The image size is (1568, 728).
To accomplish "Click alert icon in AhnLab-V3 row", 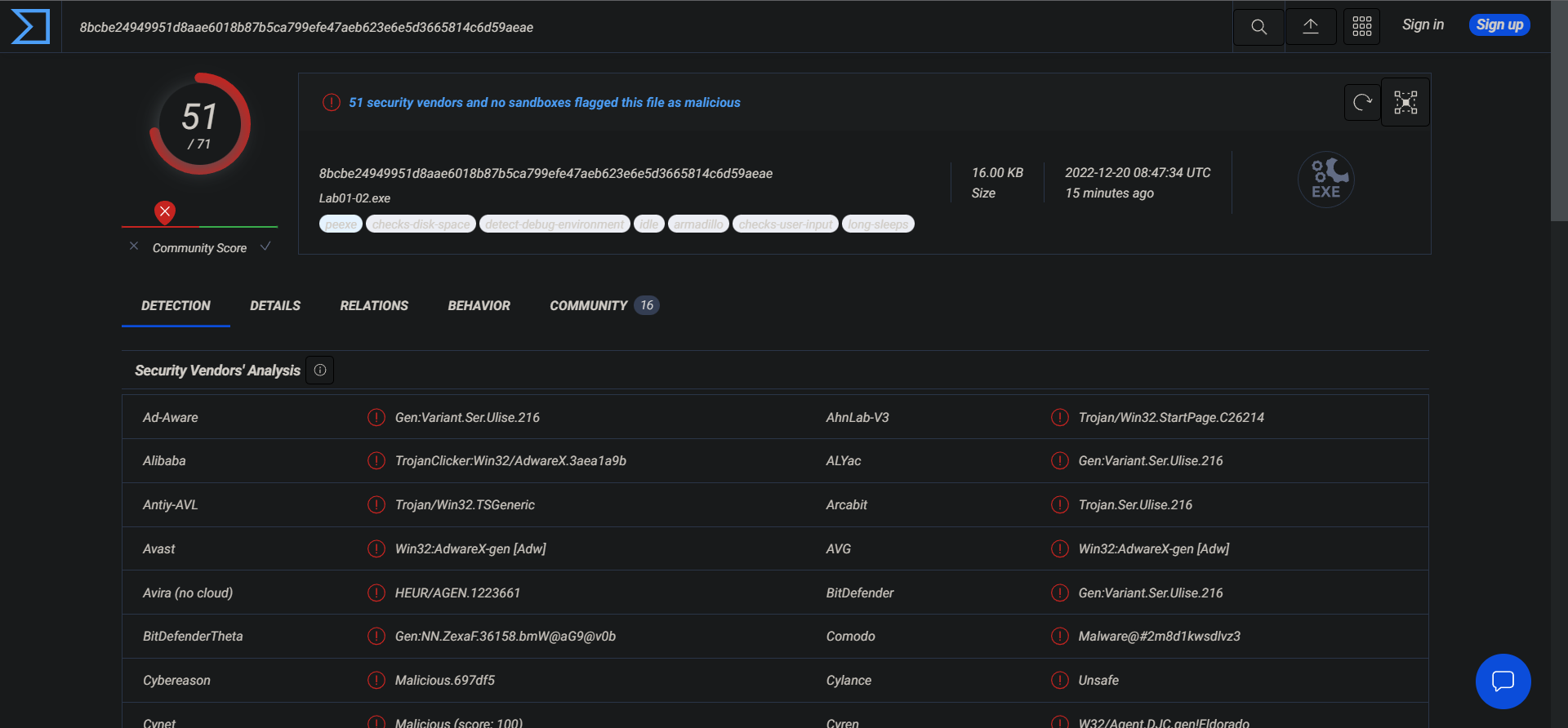I will 1060,417.
